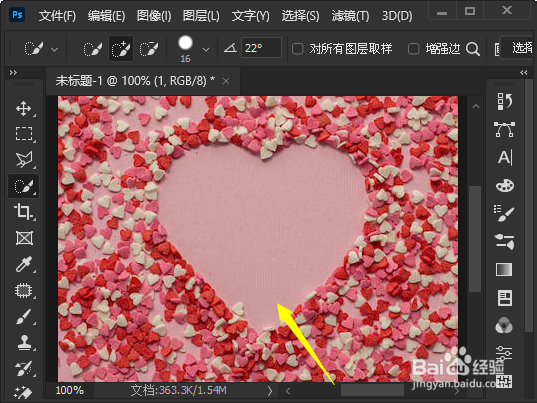Open the 编辑(E) menu
Viewport: 537px width, 403px height.
106,16
